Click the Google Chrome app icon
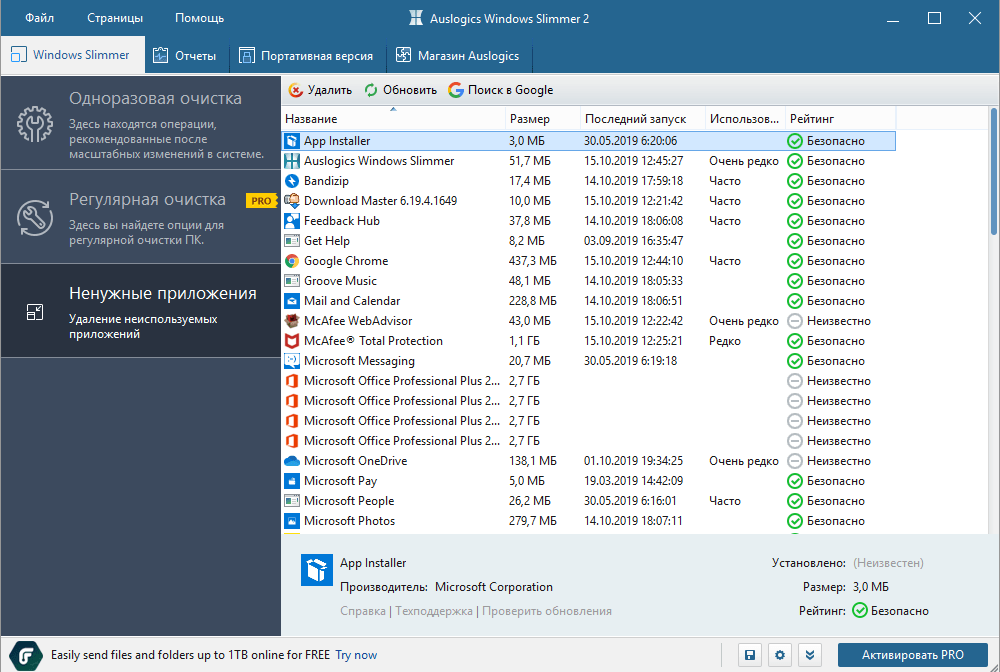Viewport: 1000px width, 672px height. (x=291, y=261)
